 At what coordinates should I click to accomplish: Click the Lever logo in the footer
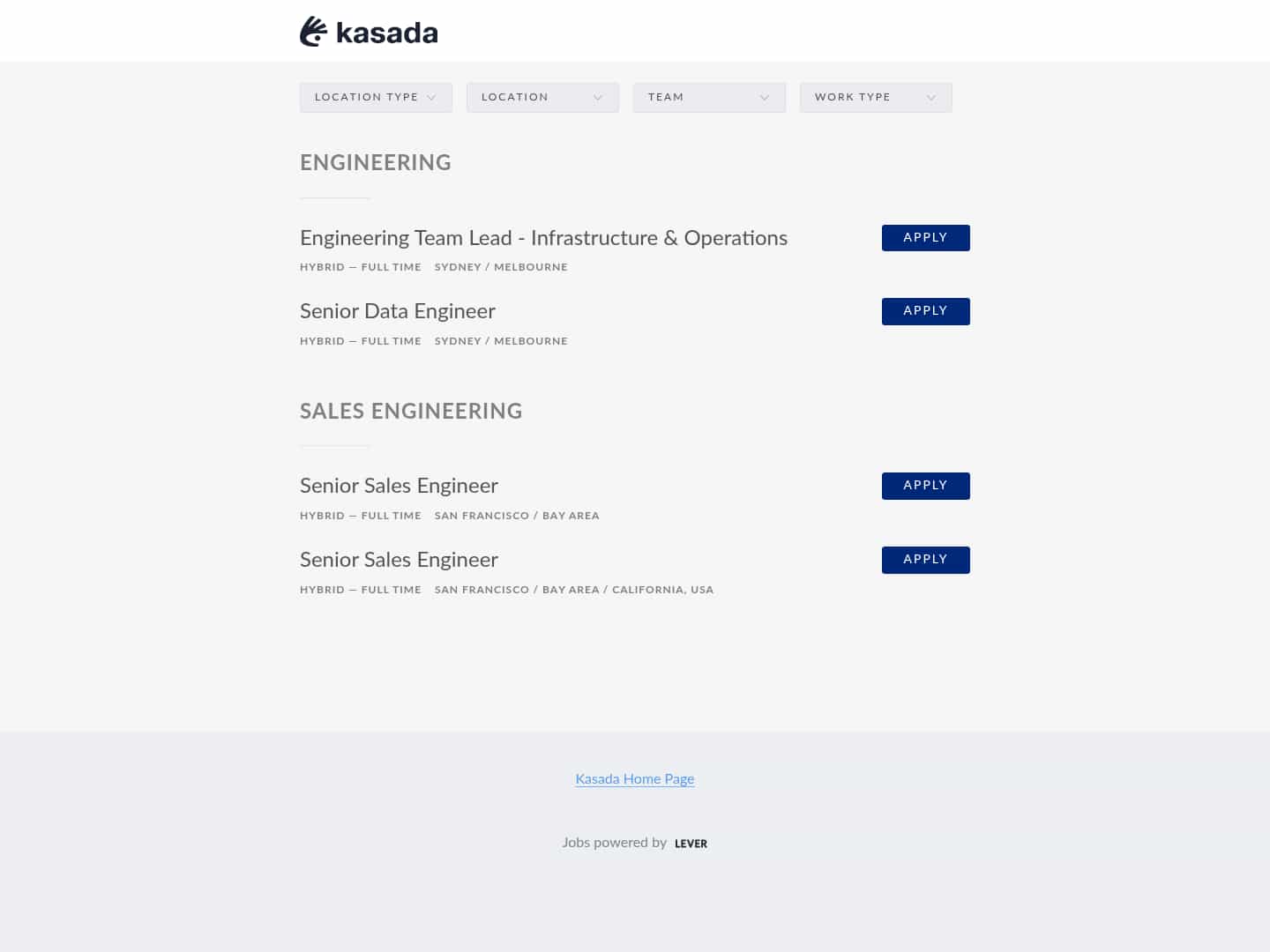(x=691, y=844)
